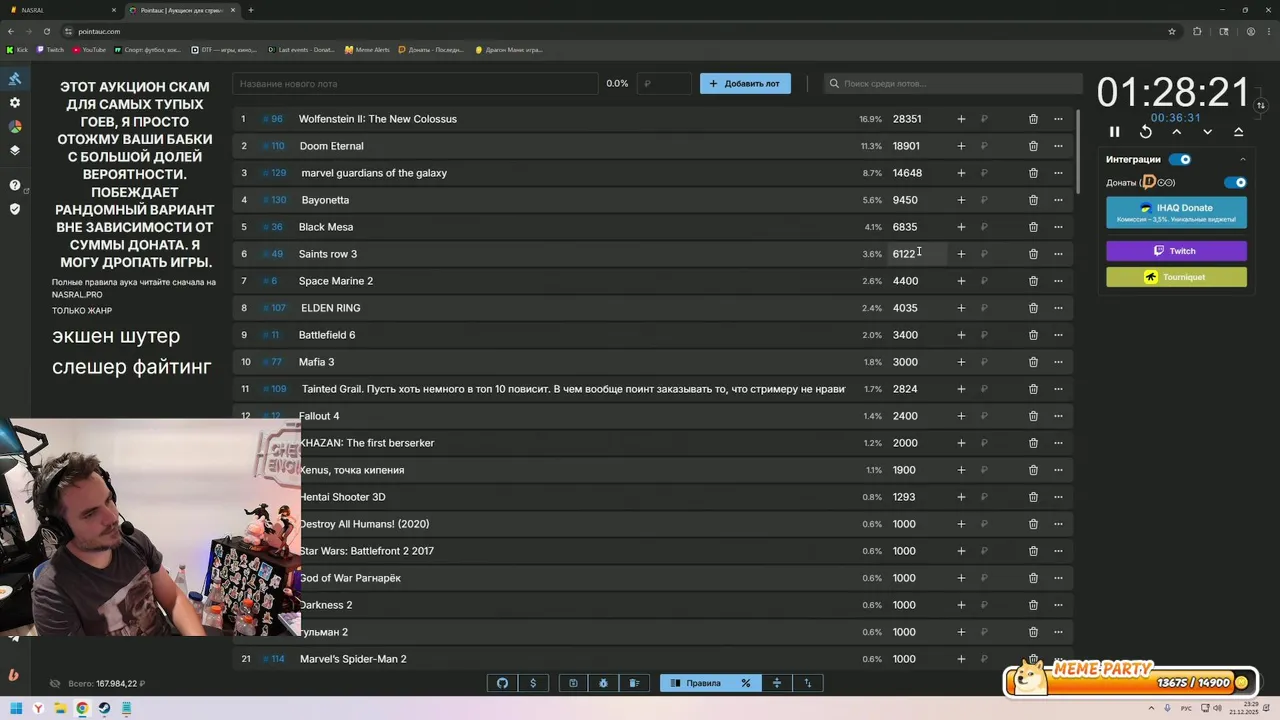Collapse the Интеграции section chevron

click(1243, 159)
